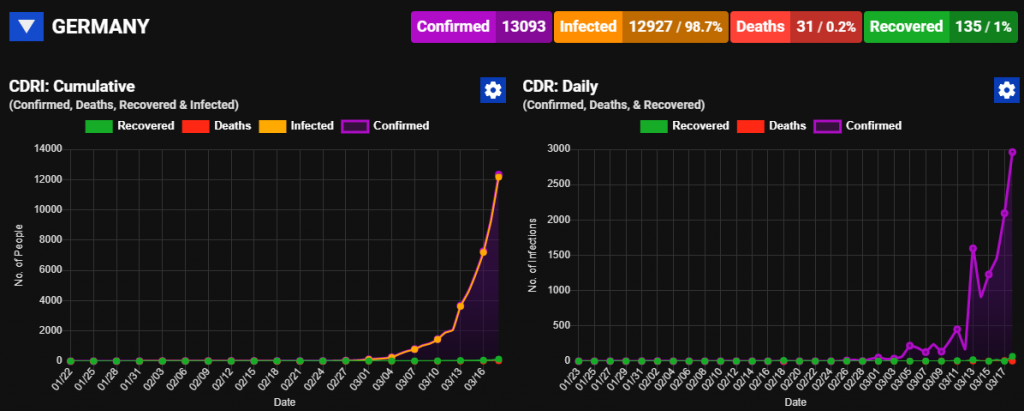The height and width of the screenshot is (411, 1024).
Task: Toggle Deaths series in Daily chart legend
Action: pyautogui.click(x=771, y=125)
